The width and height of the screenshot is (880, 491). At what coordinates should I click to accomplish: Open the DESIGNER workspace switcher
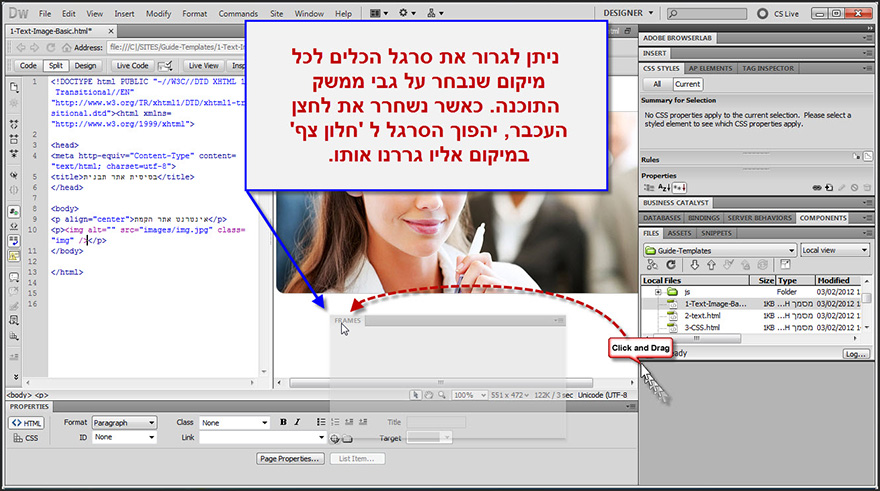click(x=629, y=13)
